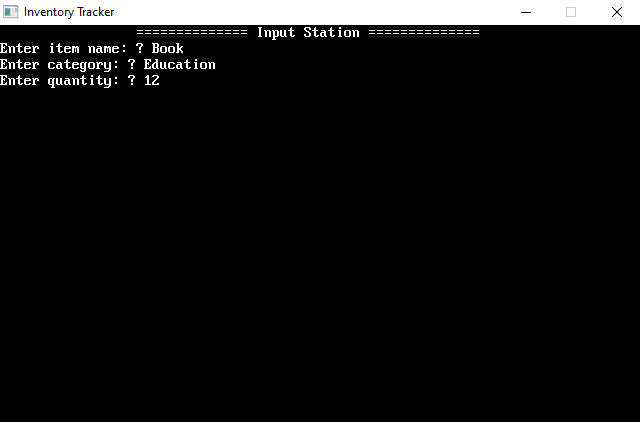This screenshot has height=422, width=640.
Task: Click the question mark before 12
Action: tap(131, 80)
